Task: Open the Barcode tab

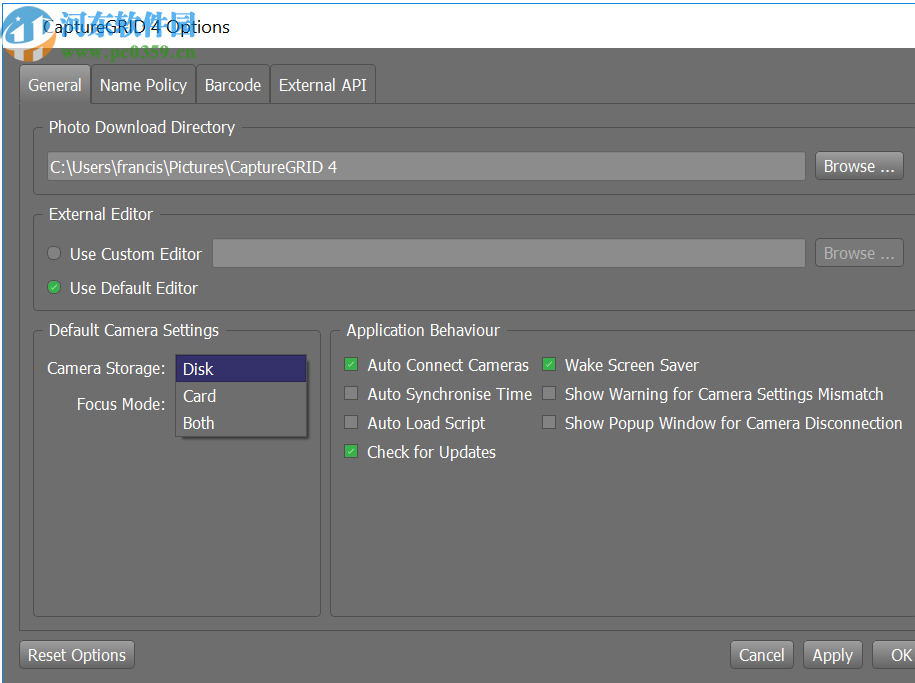Action: [x=232, y=85]
